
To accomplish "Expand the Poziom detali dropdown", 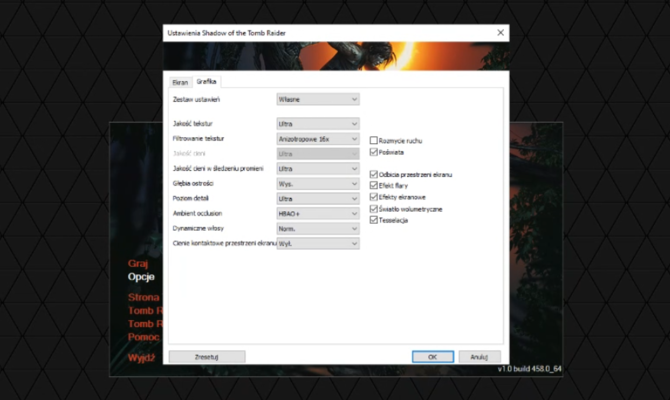I will (x=317, y=199).
